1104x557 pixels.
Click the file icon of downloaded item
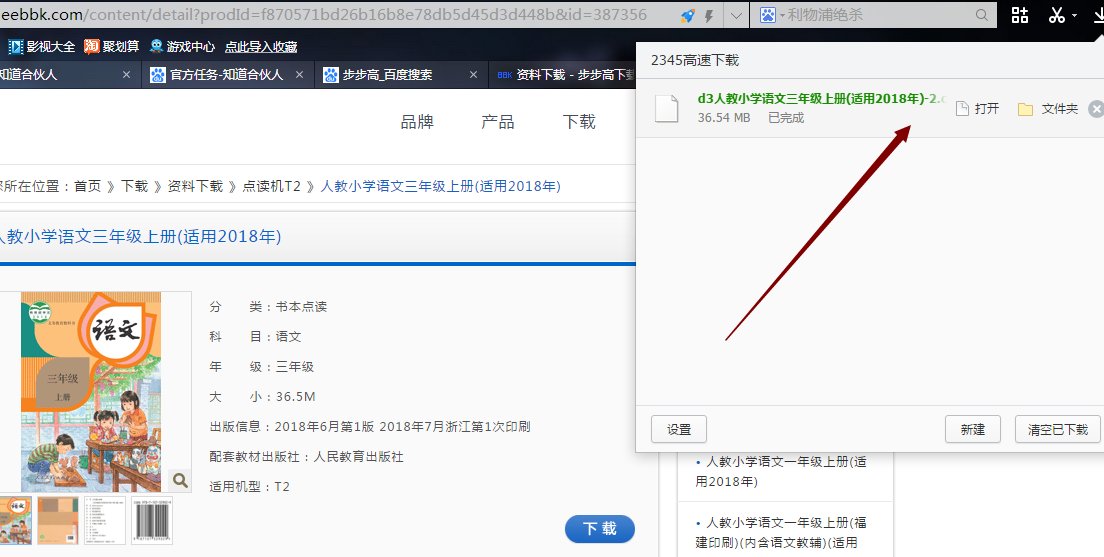pyautogui.click(x=666, y=108)
